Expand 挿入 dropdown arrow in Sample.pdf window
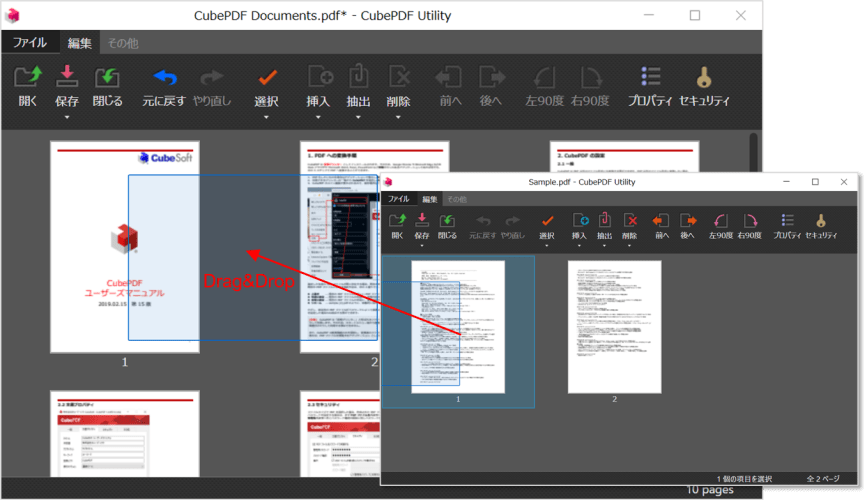 [x=579, y=246]
